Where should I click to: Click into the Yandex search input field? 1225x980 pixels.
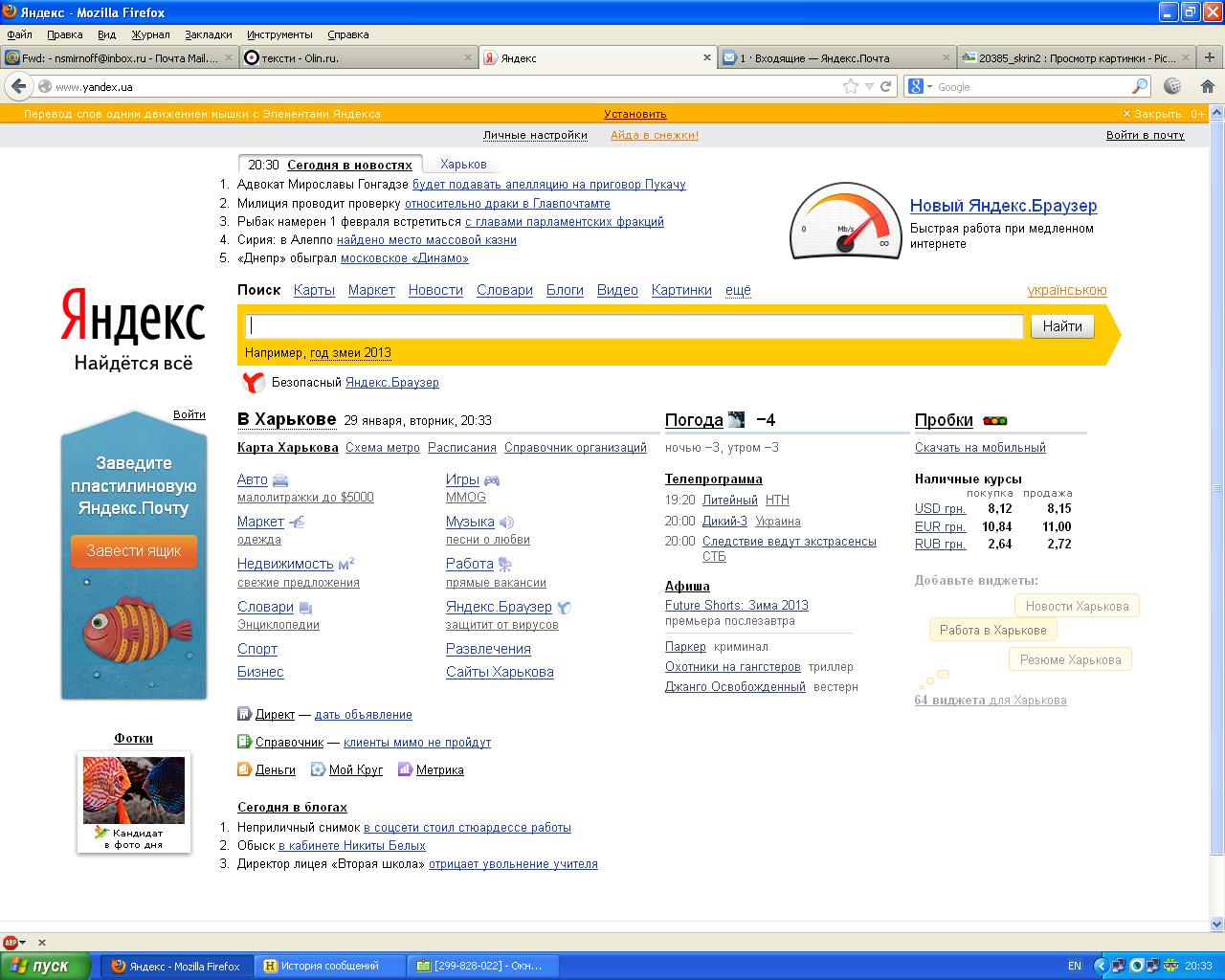pyautogui.click(x=635, y=326)
